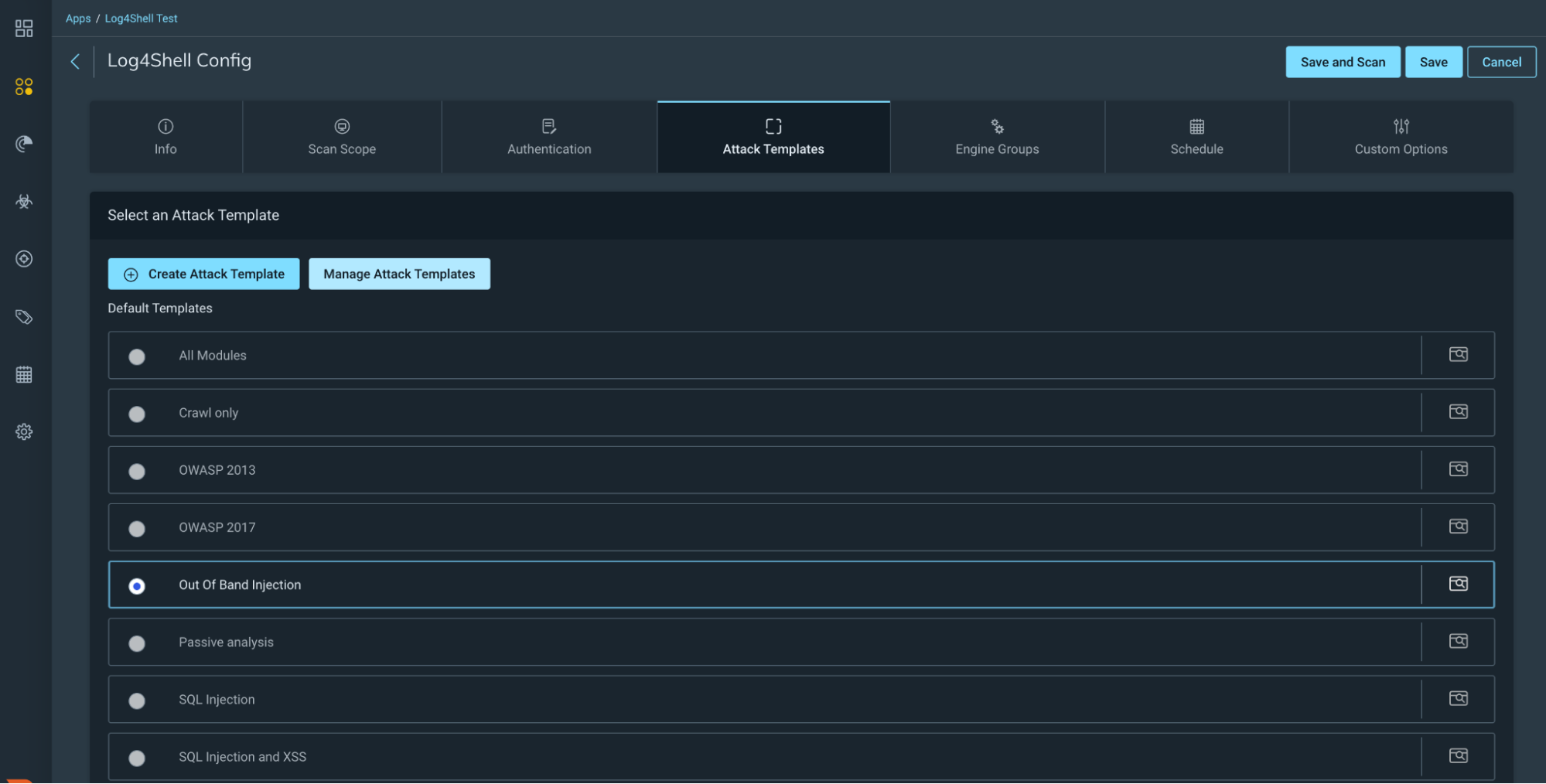This screenshot has width=1546, height=784.
Task: Click the settings gear in sidebar
Action: click(24, 432)
